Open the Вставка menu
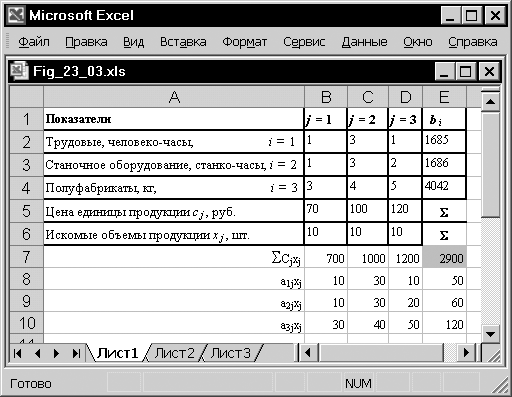 pos(183,42)
